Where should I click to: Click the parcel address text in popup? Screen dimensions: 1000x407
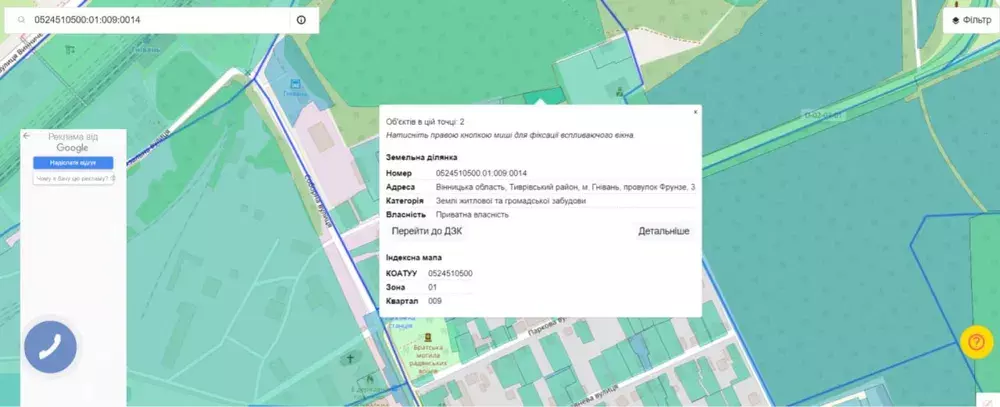click(x=565, y=187)
